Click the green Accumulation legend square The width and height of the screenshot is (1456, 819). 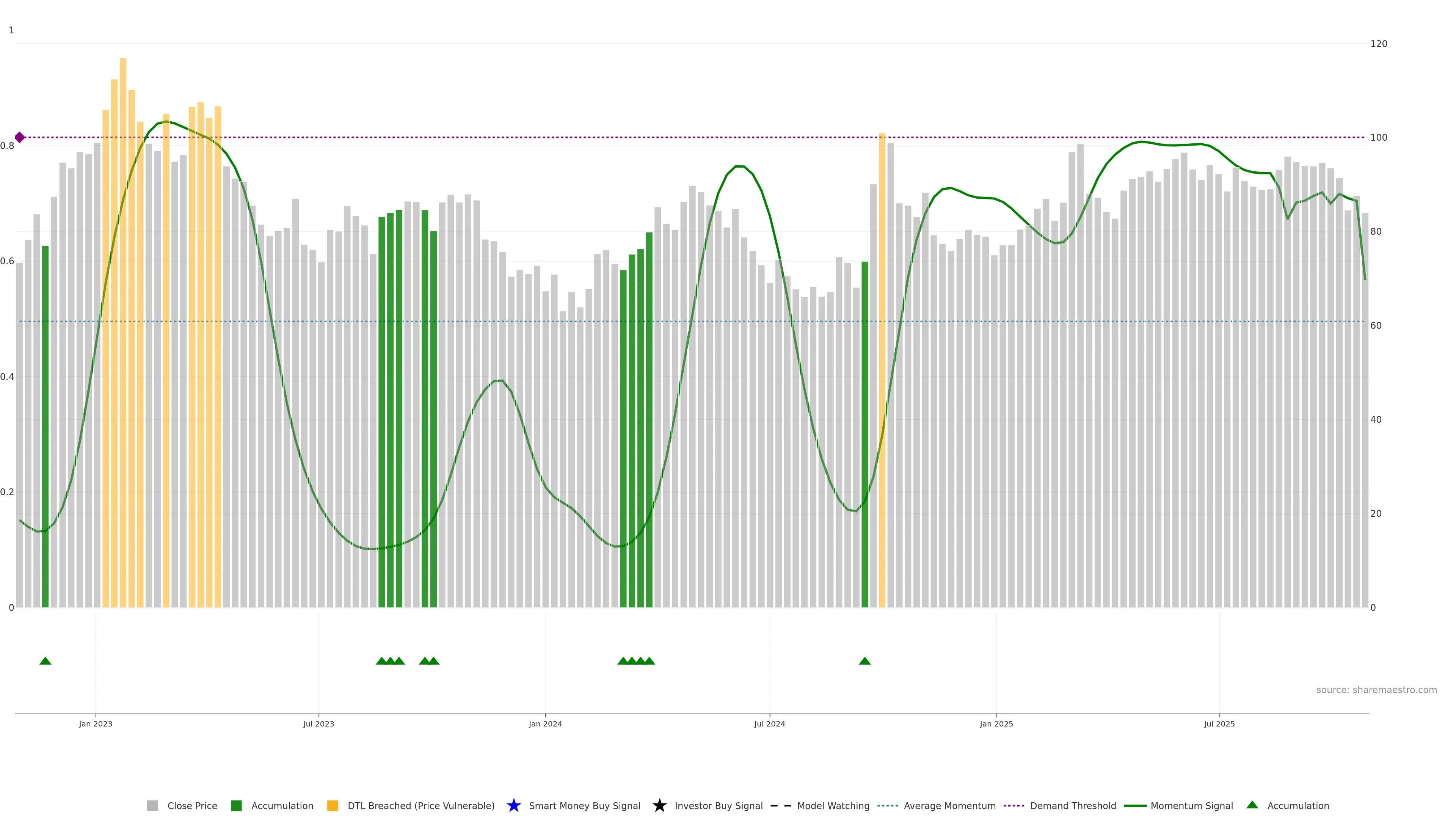click(x=236, y=805)
